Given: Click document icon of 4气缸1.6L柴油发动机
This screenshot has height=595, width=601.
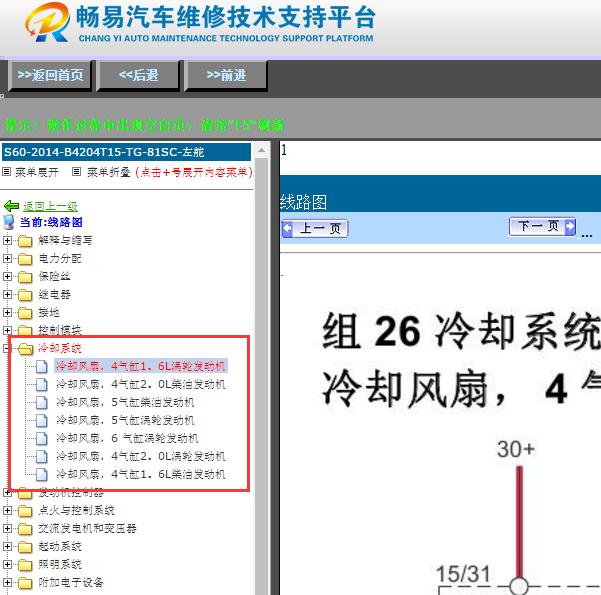Looking at the screenshot, I should 42,475.
